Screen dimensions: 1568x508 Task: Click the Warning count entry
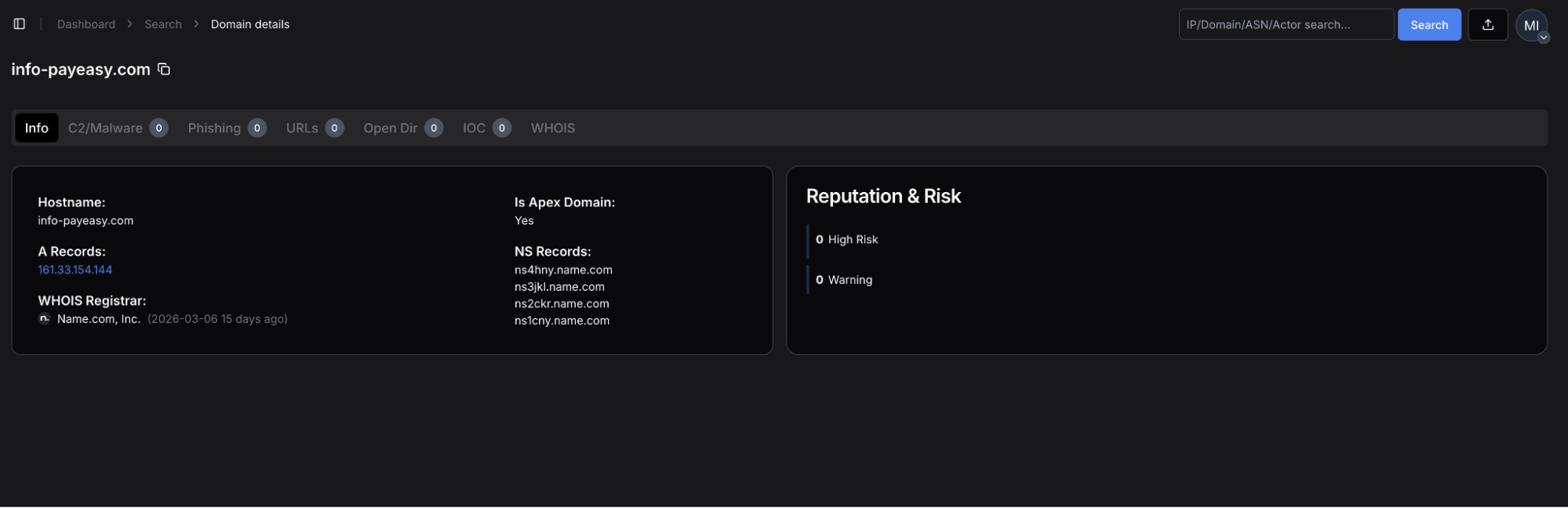pos(844,280)
